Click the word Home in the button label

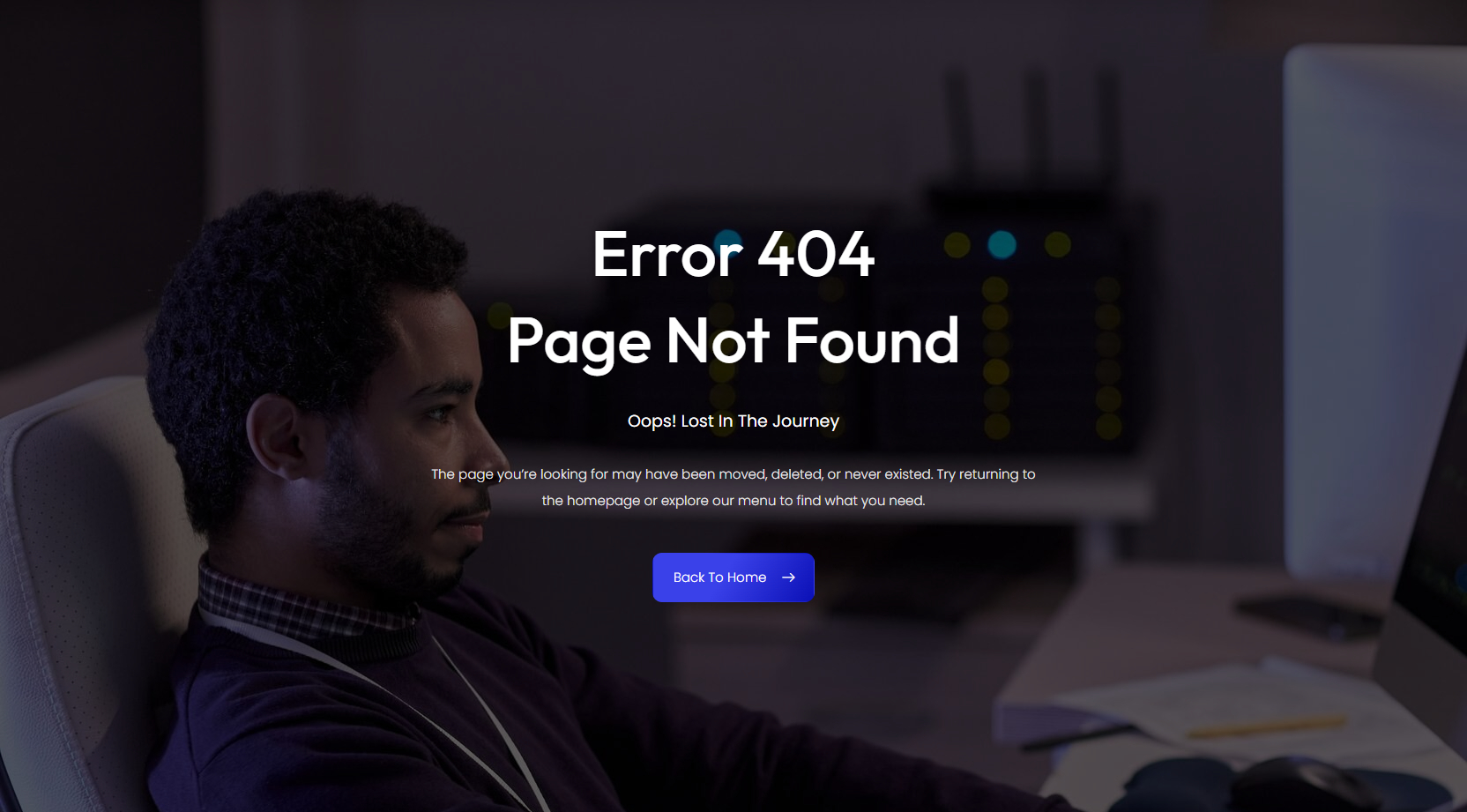coord(747,577)
